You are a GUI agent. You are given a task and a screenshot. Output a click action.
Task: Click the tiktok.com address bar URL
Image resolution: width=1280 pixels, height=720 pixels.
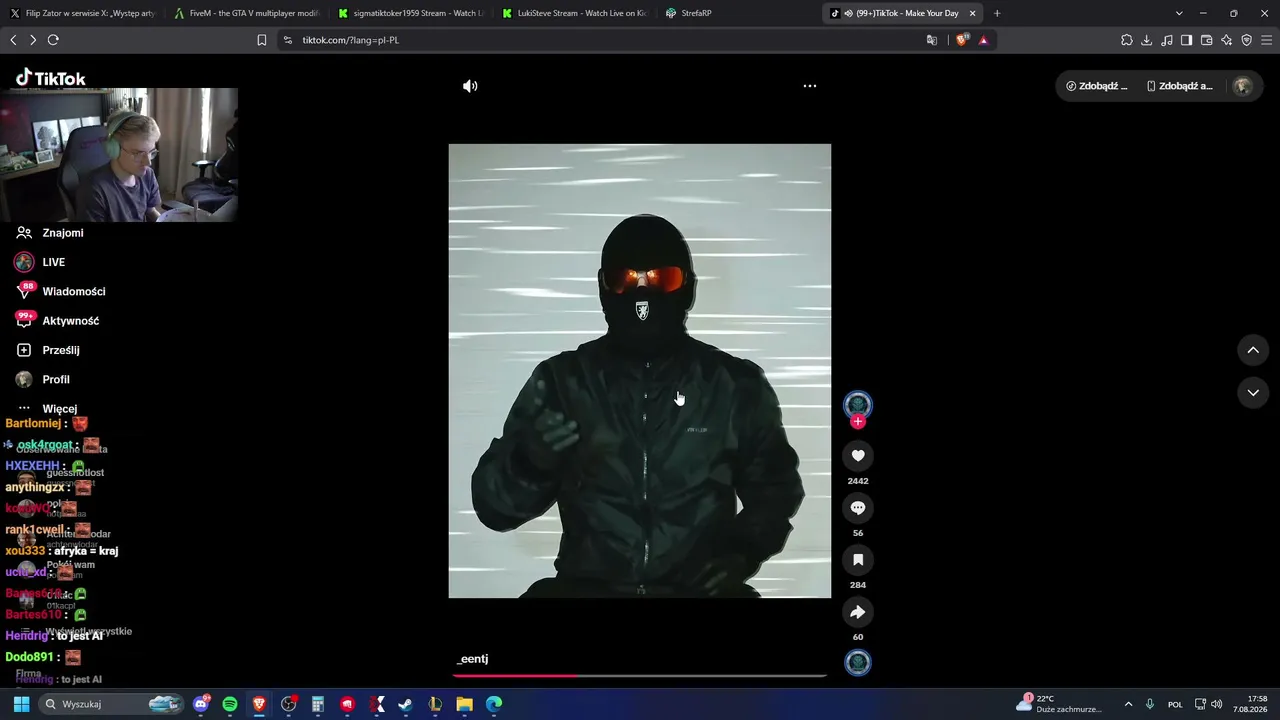(351, 40)
